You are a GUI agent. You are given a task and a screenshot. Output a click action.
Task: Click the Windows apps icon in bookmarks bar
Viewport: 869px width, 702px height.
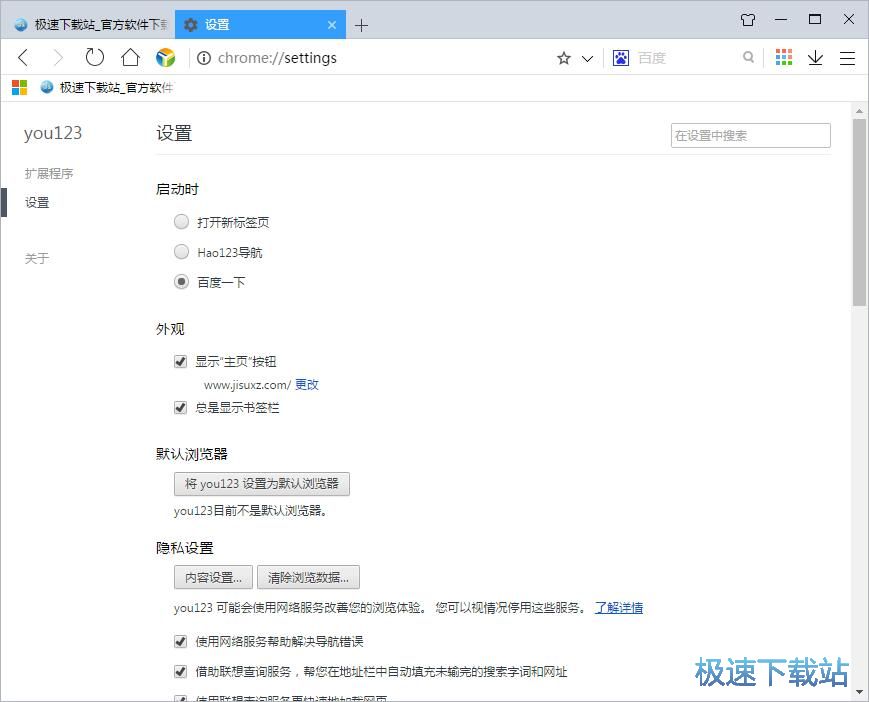pyautogui.click(x=19, y=88)
